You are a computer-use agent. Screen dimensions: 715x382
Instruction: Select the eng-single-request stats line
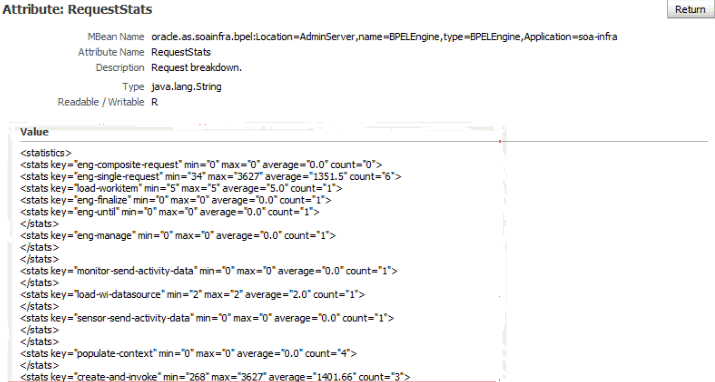pos(211,176)
